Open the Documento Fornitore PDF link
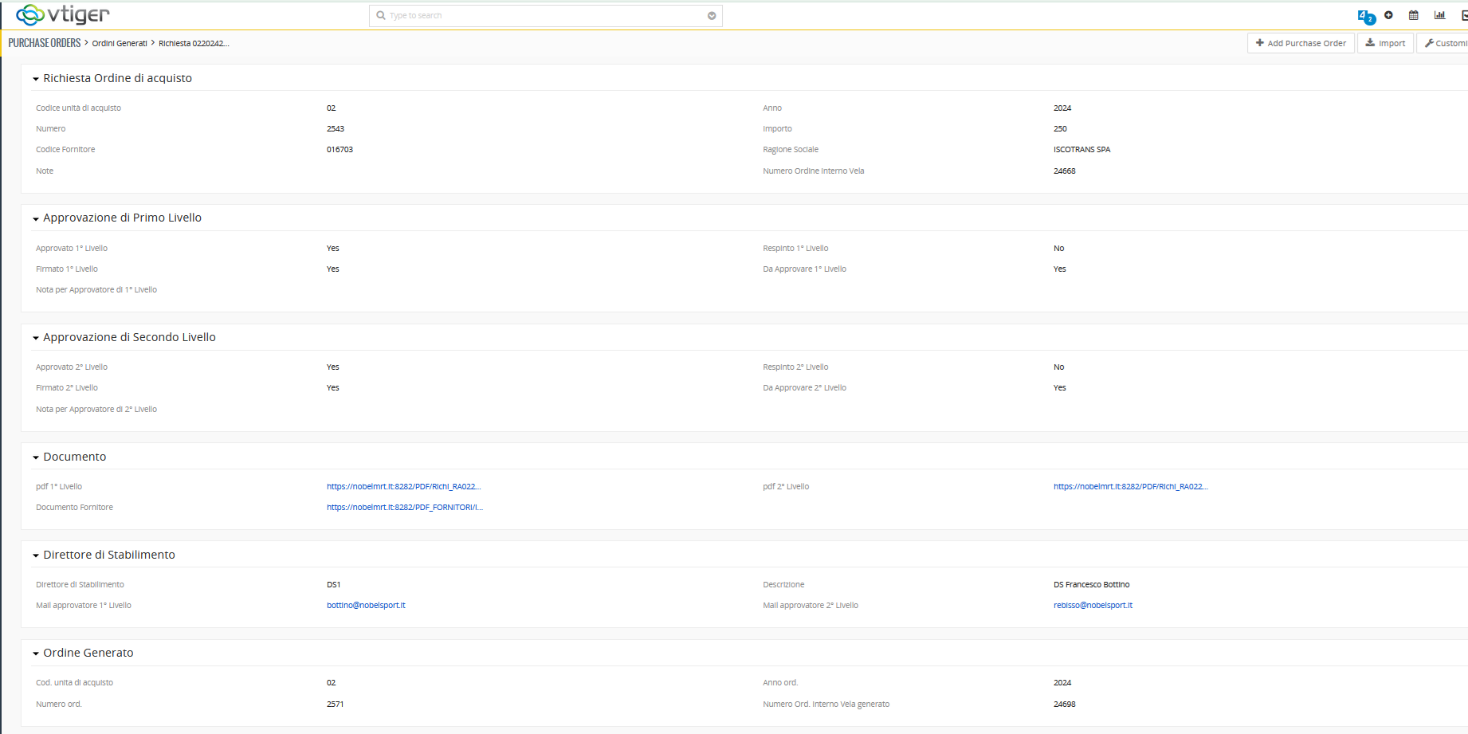 click(404, 507)
